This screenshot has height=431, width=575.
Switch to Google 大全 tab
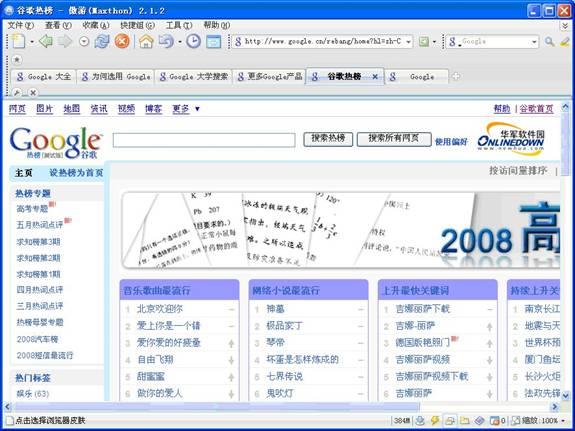coord(44,77)
